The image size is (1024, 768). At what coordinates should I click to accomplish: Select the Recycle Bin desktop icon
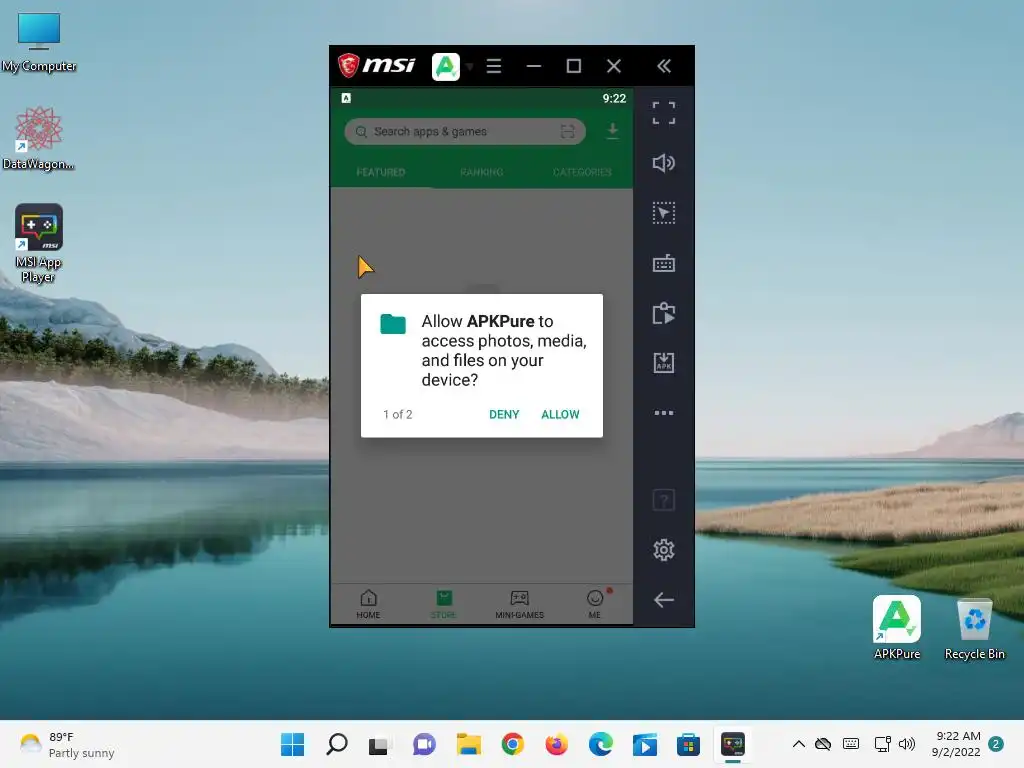pos(974,628)
